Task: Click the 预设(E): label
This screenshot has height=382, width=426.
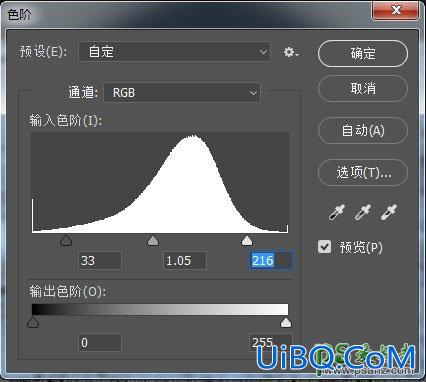Action: 43,52
